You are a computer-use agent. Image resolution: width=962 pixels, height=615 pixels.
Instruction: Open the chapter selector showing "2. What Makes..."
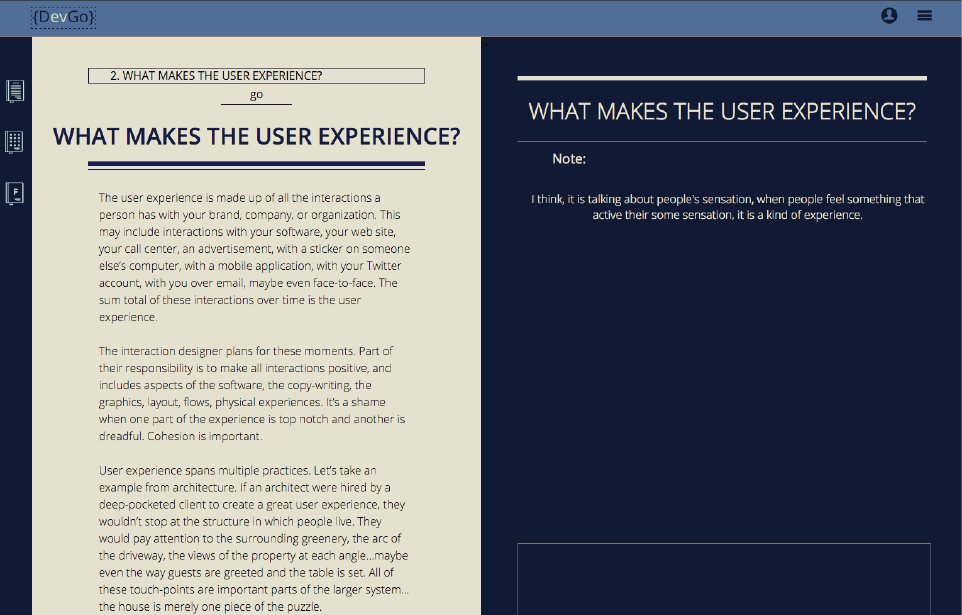pos(256,76)
